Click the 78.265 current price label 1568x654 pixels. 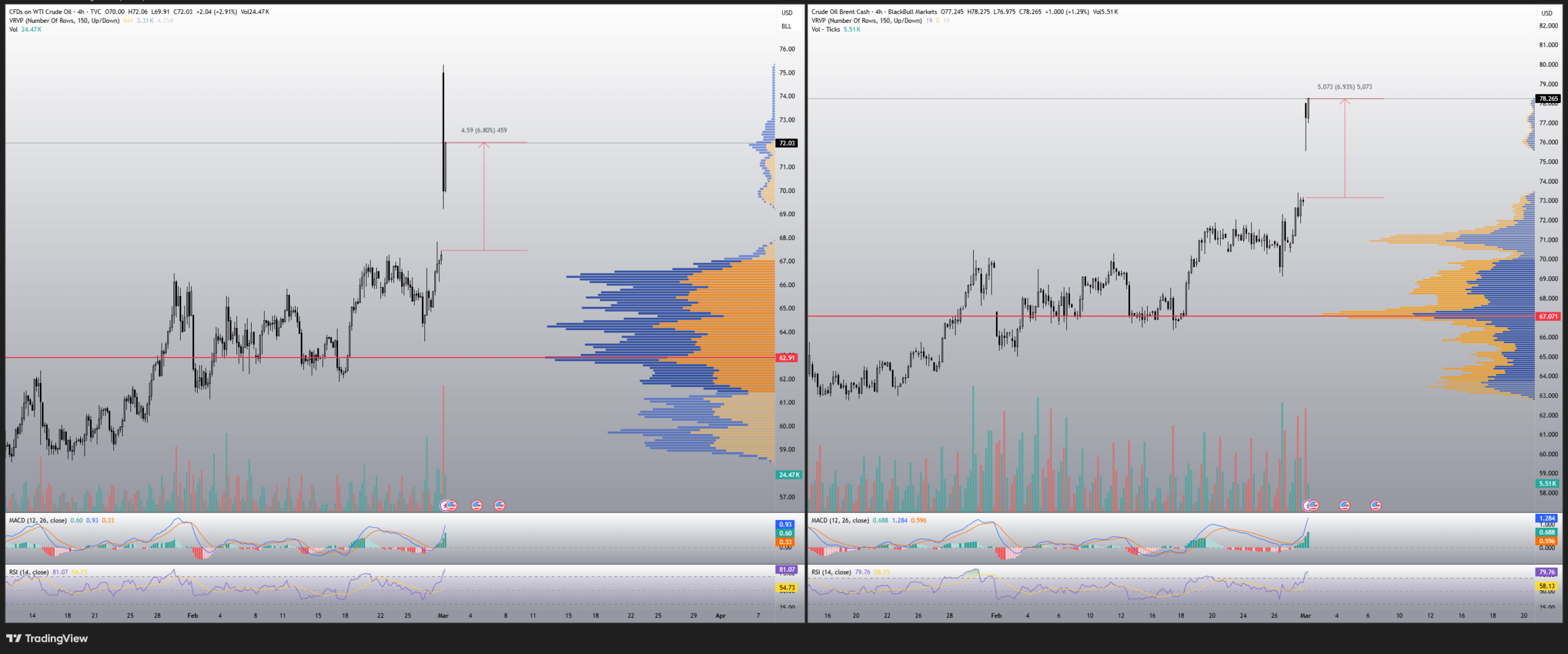(x=1548, y=99)
